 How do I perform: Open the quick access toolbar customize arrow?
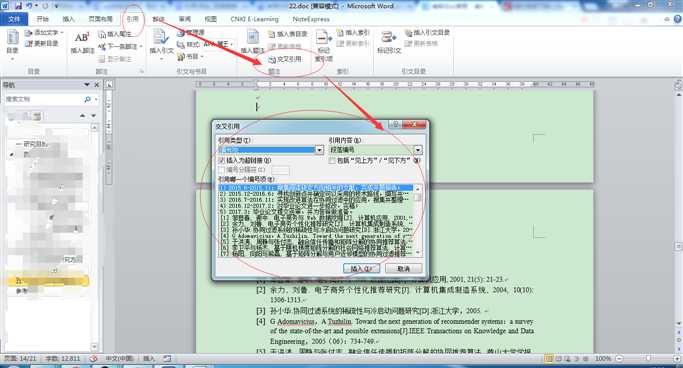tap(57, 6)
